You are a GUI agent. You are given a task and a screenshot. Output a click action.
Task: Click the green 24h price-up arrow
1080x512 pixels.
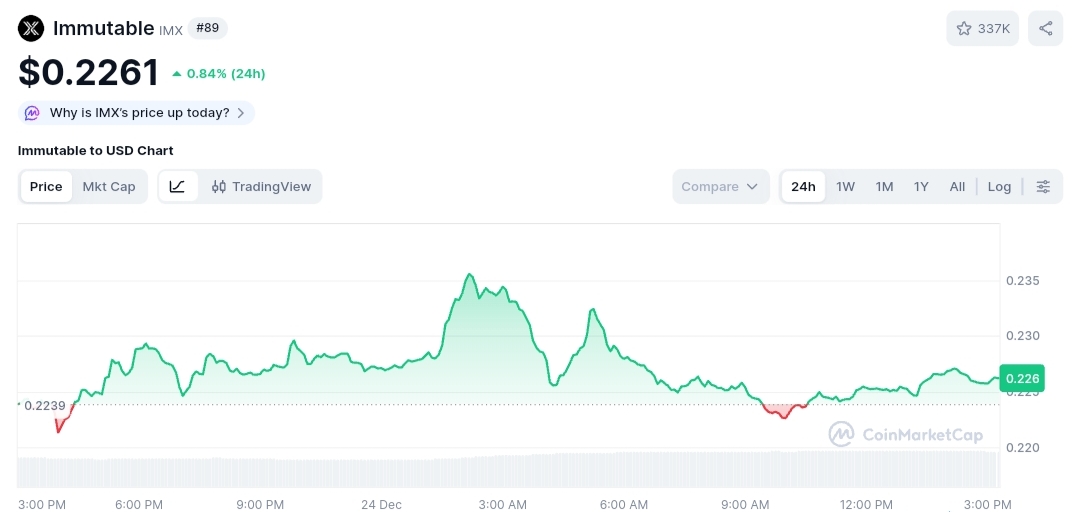click(x=177, y=74)
